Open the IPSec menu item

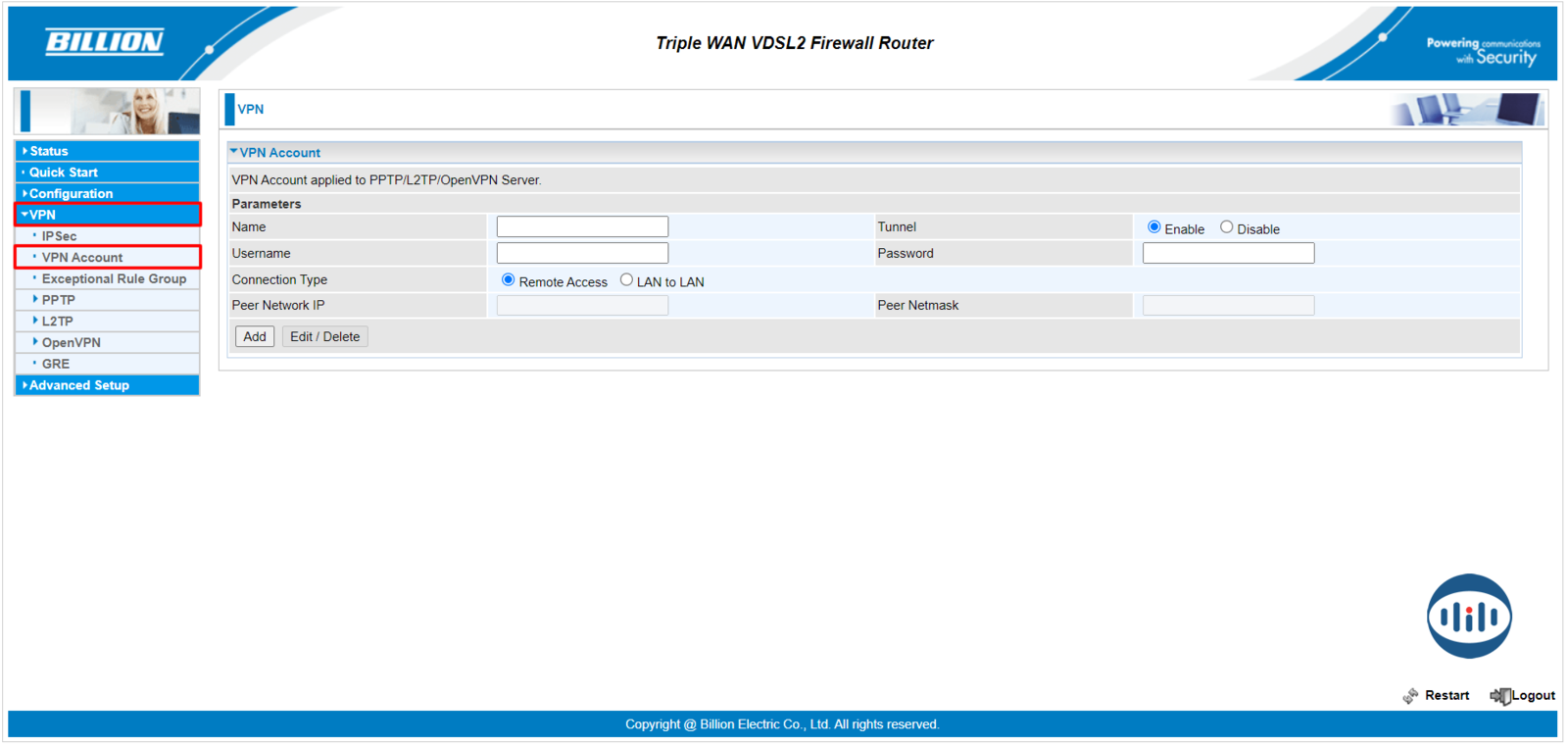coord(59,236)
